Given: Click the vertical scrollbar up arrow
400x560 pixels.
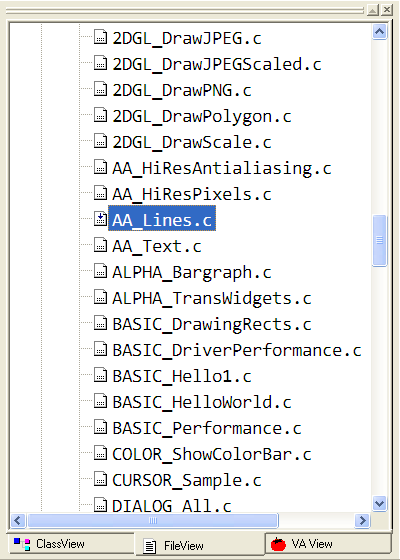Looking at the screenshot, I should [379, 32].
